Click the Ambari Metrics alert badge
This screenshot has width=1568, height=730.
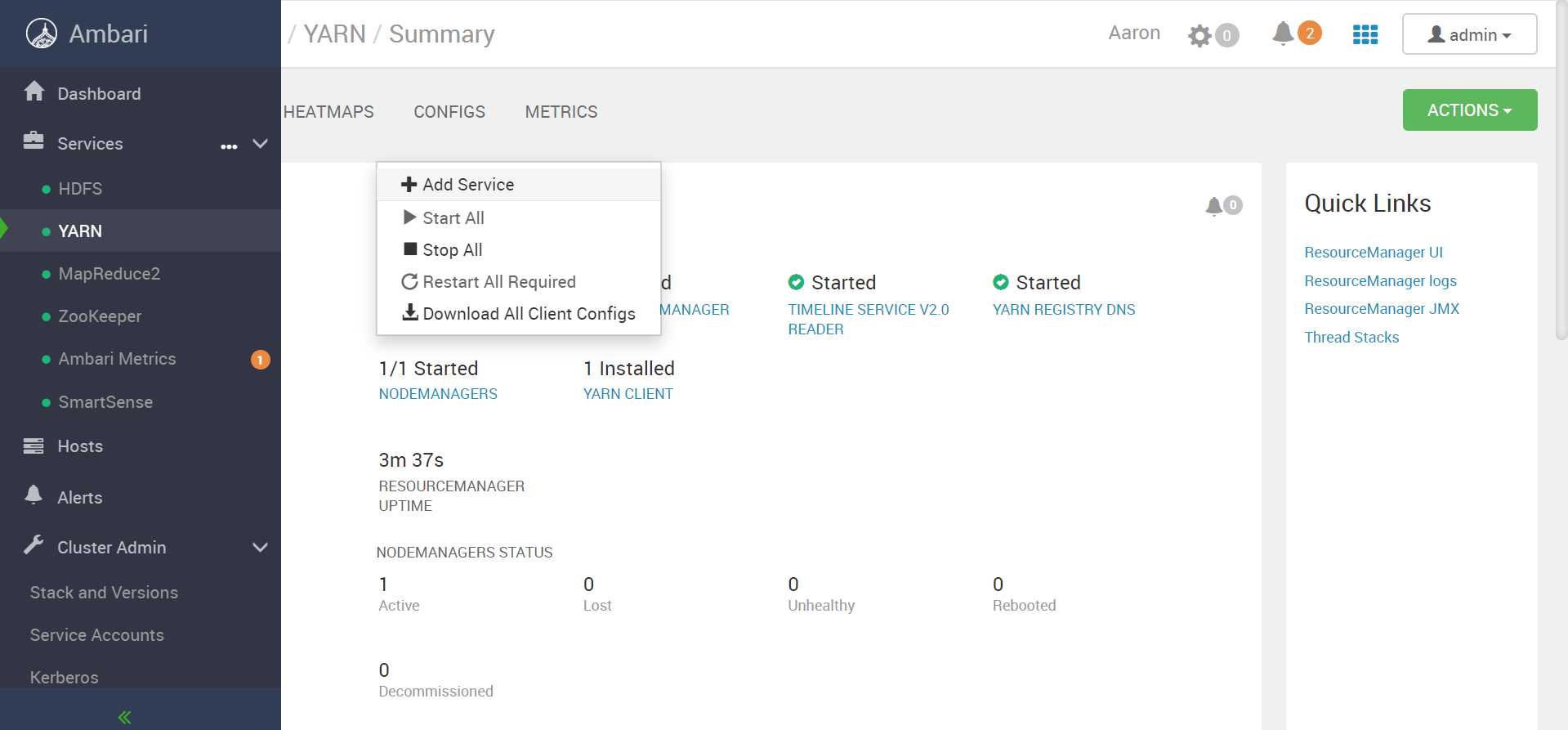pyautogui.click(x=260, y=360)
